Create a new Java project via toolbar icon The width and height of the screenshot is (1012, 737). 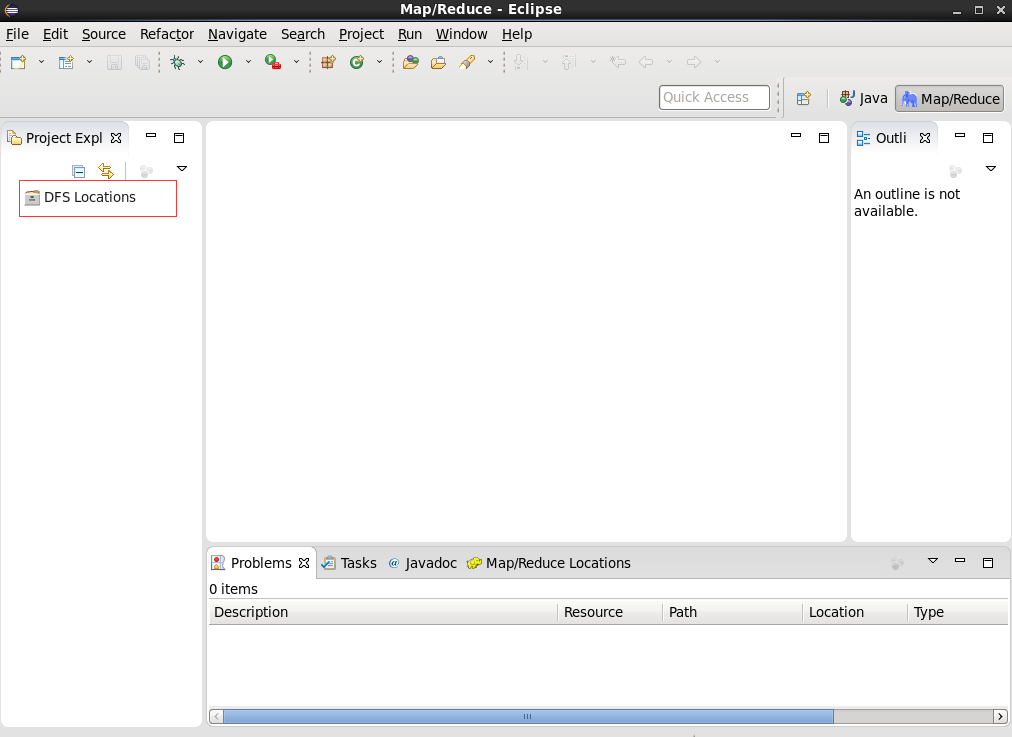pos(327,61)
